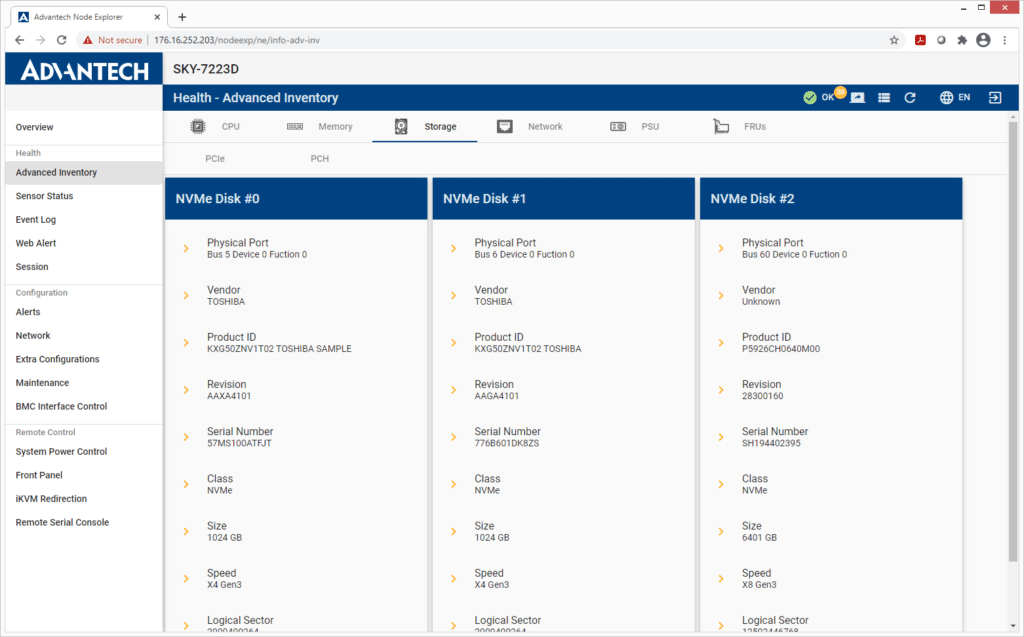Image resolution: width=1024 pixels, height=637 pixels.
Task: Open Session in sidebar
Action: point(32,267)
